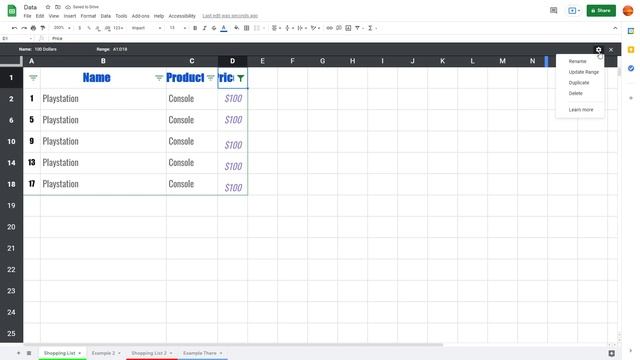Screen dimensions: 640x360
Task: Apply italic formatting
Action: 204,28
